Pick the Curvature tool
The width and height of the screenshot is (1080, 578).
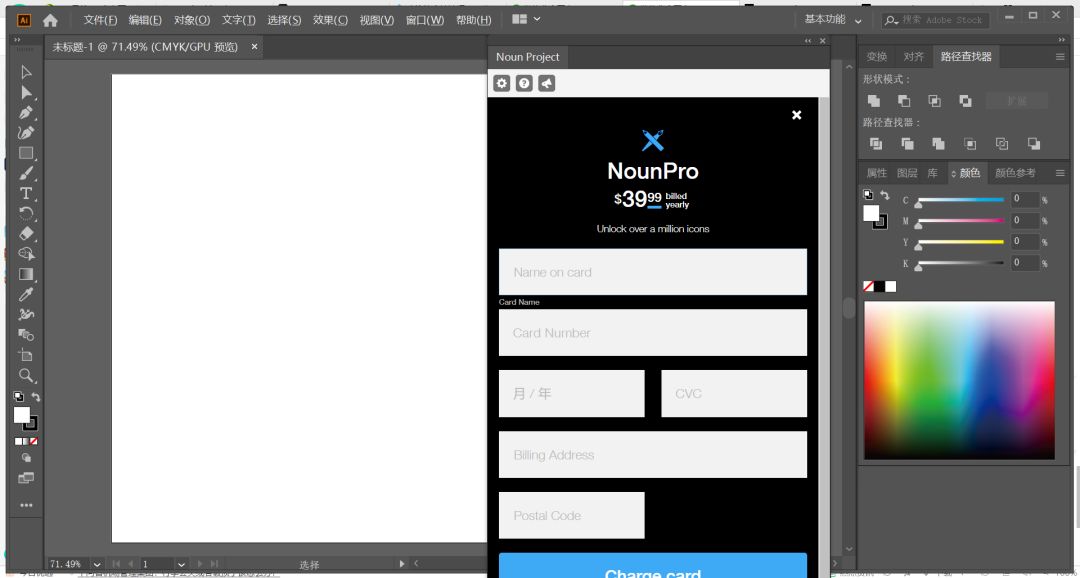[26, 132]
